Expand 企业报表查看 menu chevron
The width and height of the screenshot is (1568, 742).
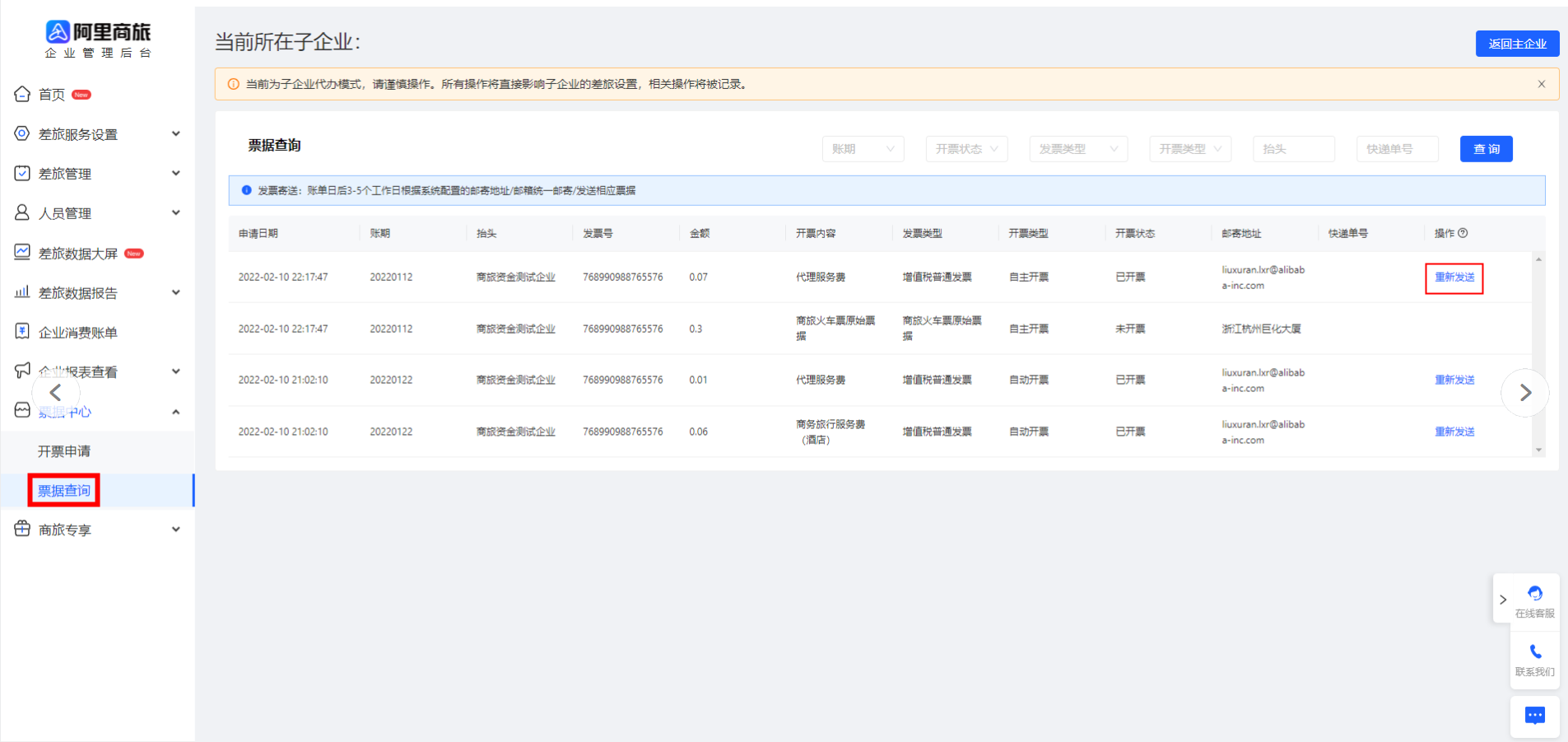click(x=175, y=371)
